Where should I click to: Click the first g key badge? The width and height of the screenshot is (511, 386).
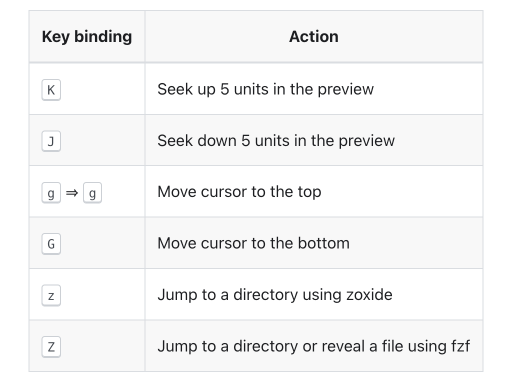[x=51, y=192]
